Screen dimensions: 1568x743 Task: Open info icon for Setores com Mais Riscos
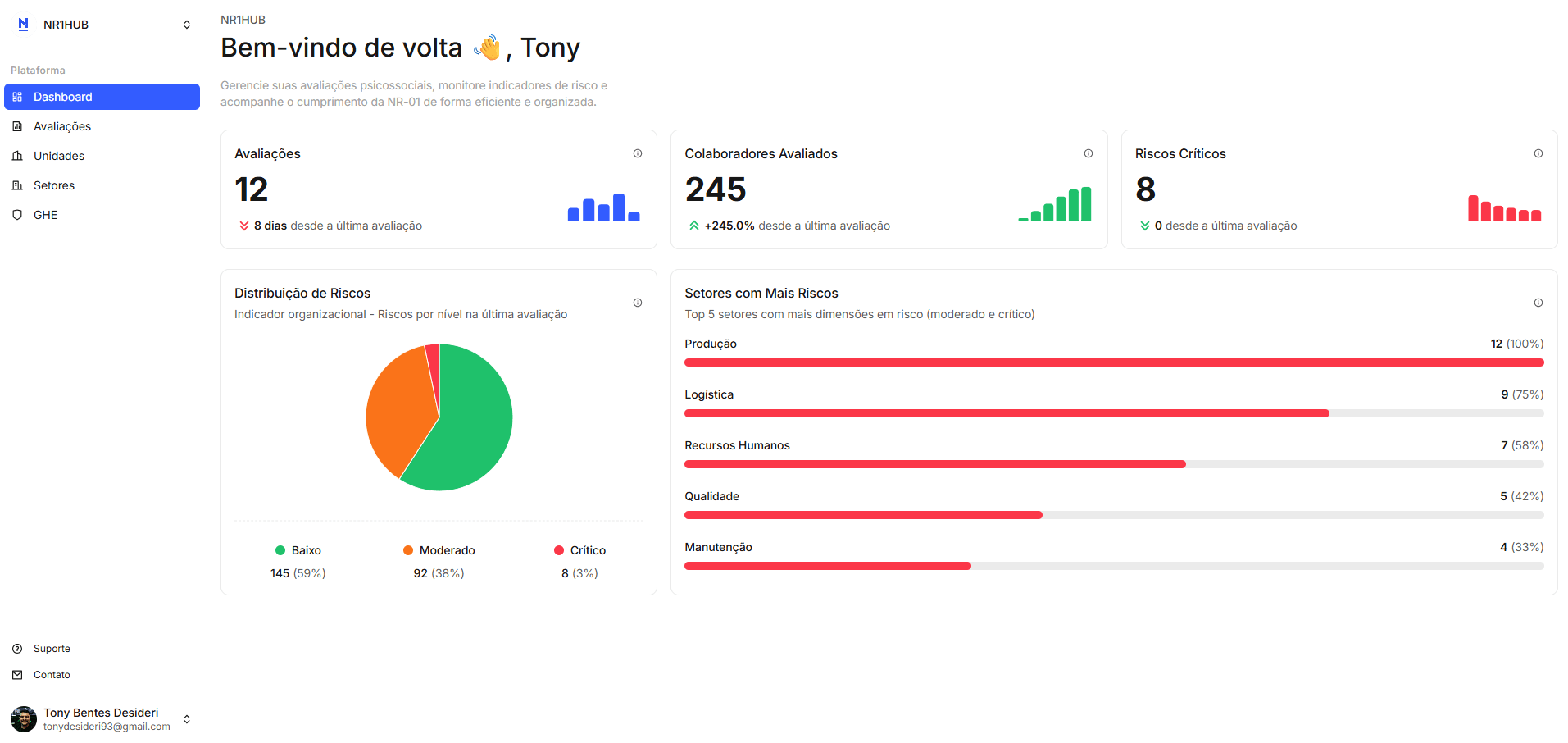(1538, 303)
